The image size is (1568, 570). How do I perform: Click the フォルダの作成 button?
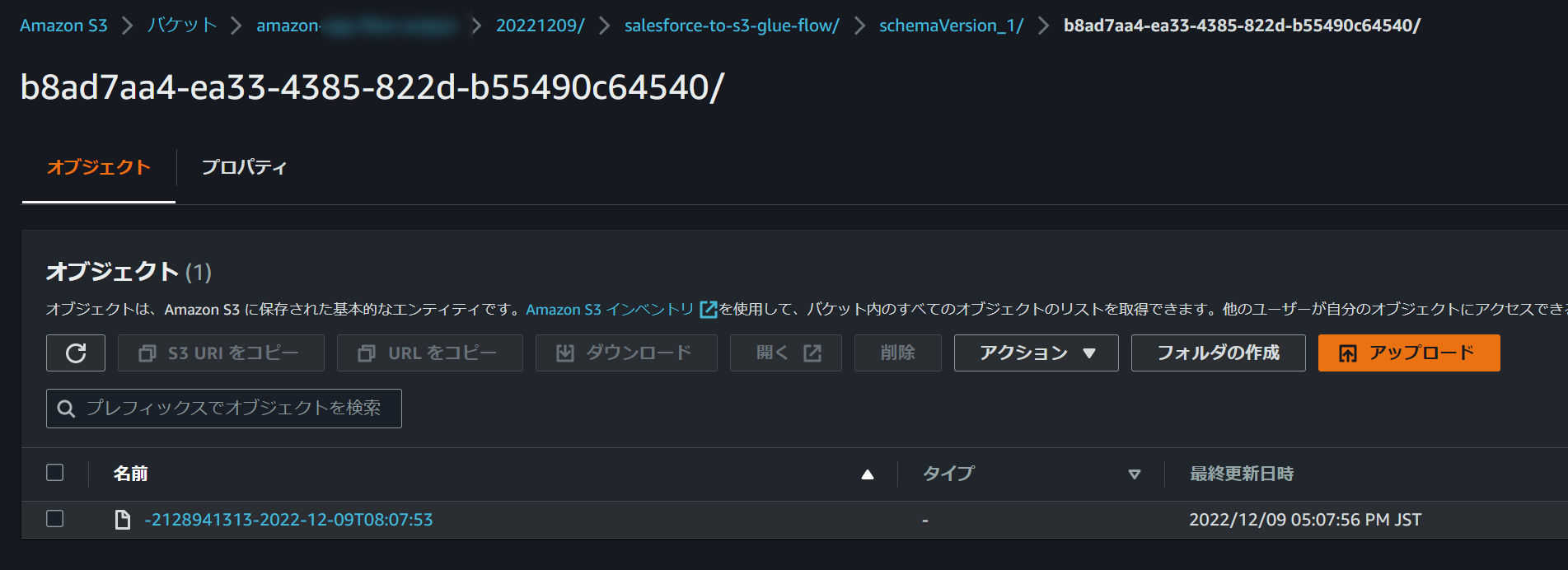click(1219, 353)
